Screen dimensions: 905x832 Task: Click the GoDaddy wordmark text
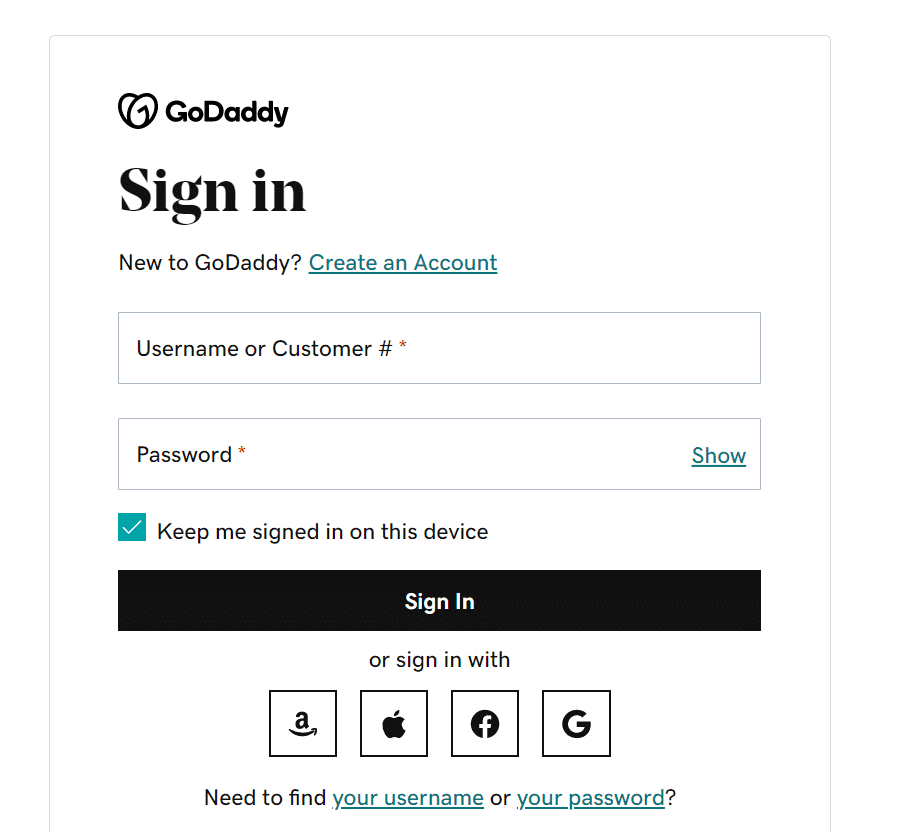point(227,112)
